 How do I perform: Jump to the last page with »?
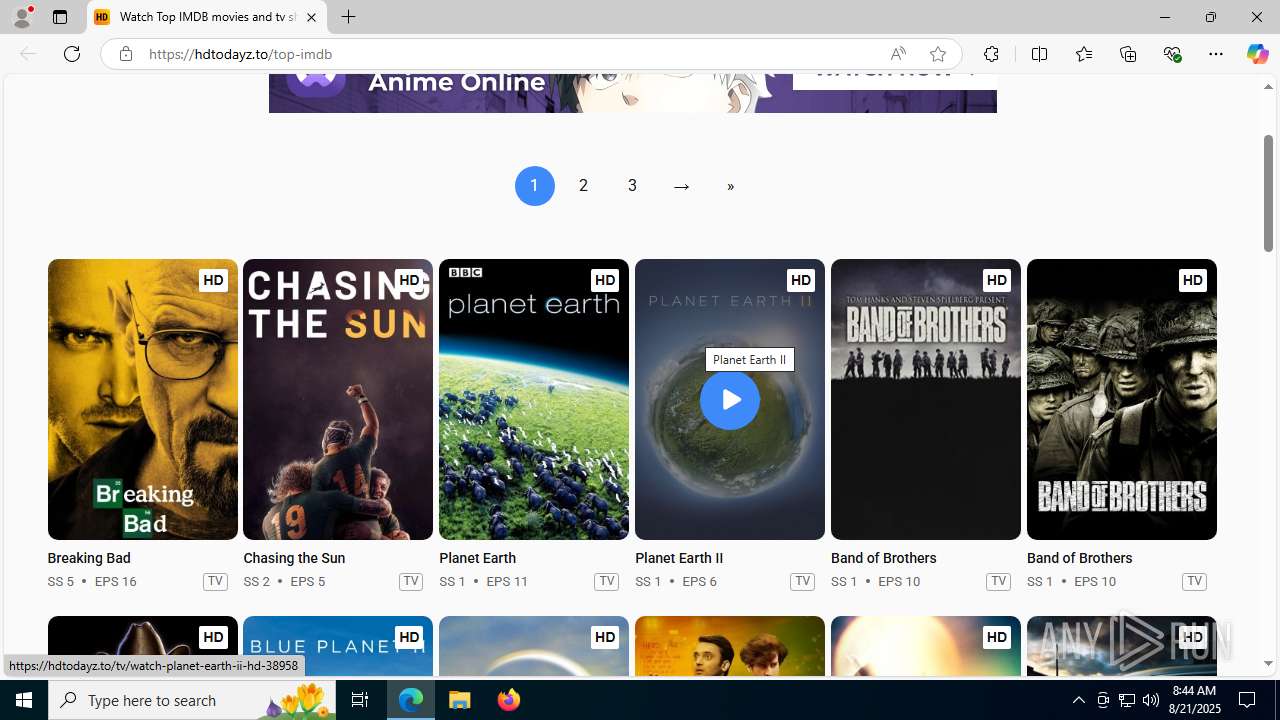[x=731, y=186]
